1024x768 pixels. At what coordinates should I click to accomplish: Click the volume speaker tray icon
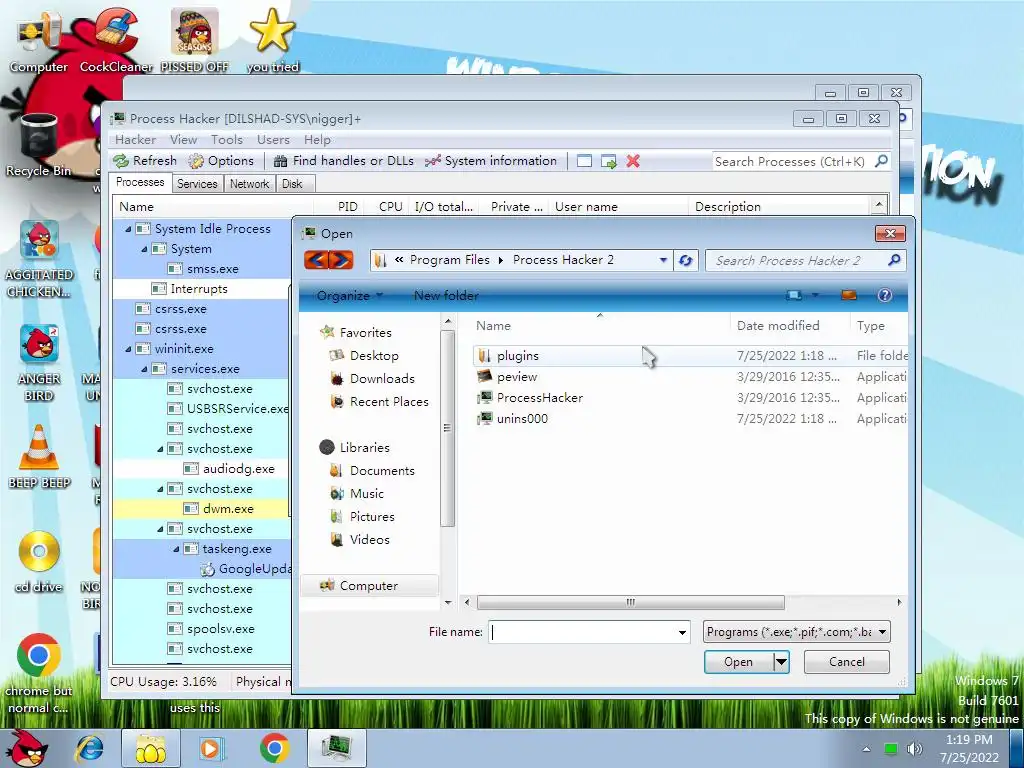(914, 748)
